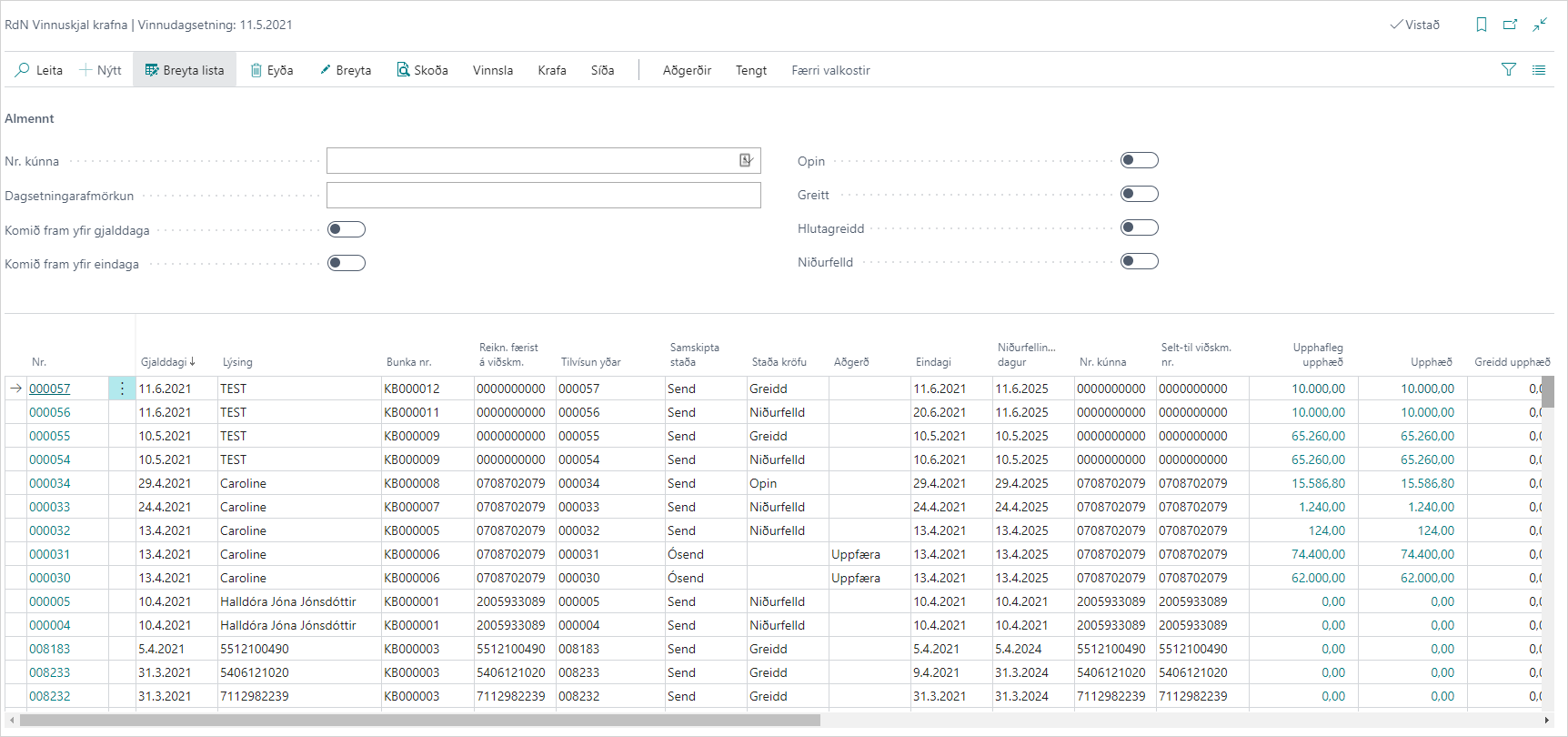Screen dimensions: 1568x737
Task: Open page in new window icon
Action: point(1510,25)
